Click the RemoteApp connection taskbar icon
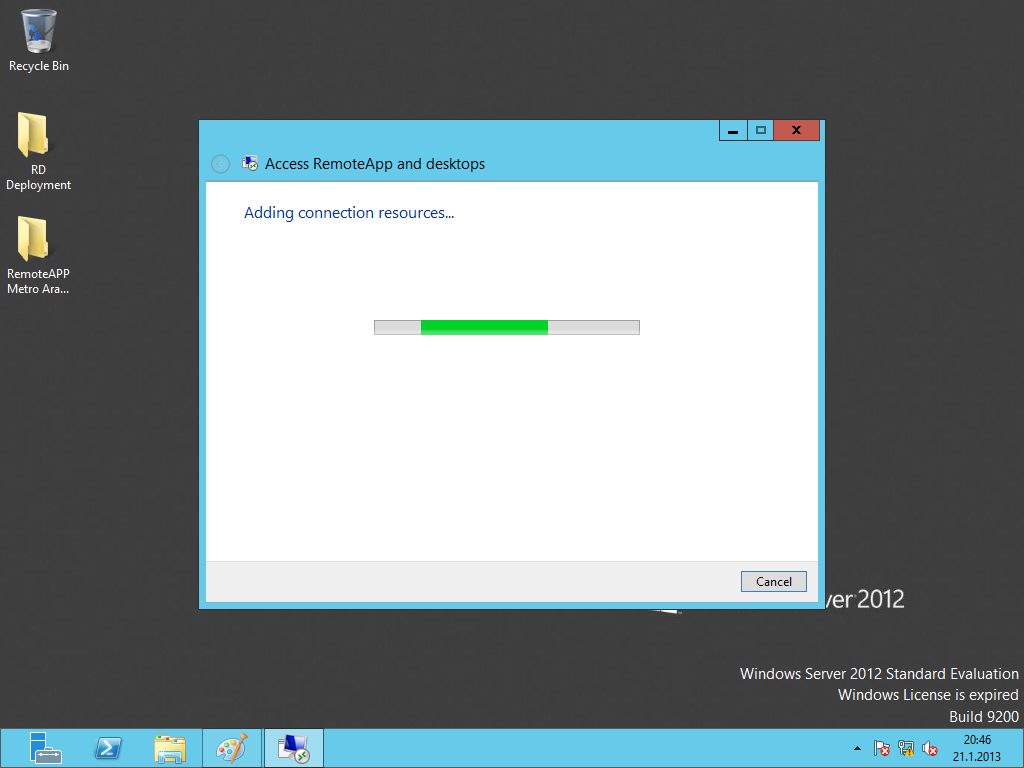1024x768 pixels. click(x=293, y=748)
